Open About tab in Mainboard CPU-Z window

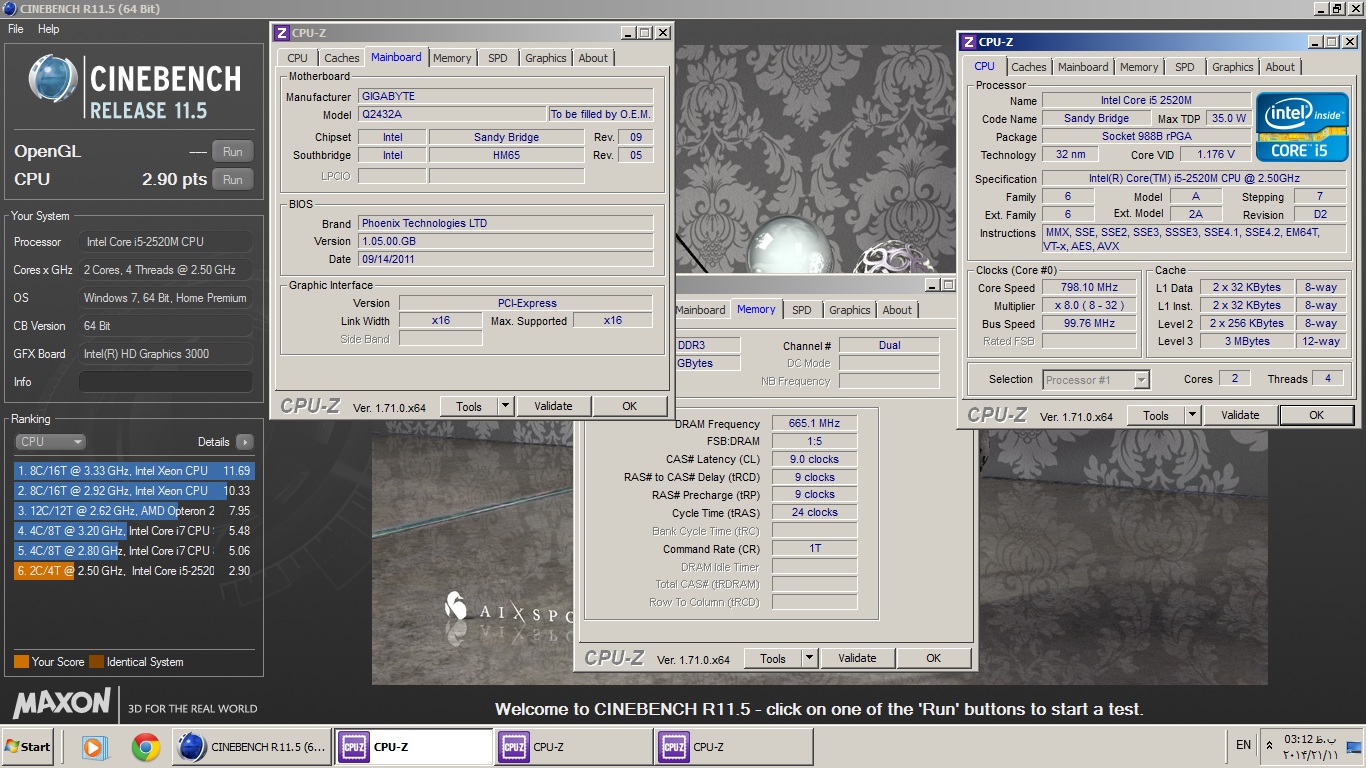click(593, 58)
